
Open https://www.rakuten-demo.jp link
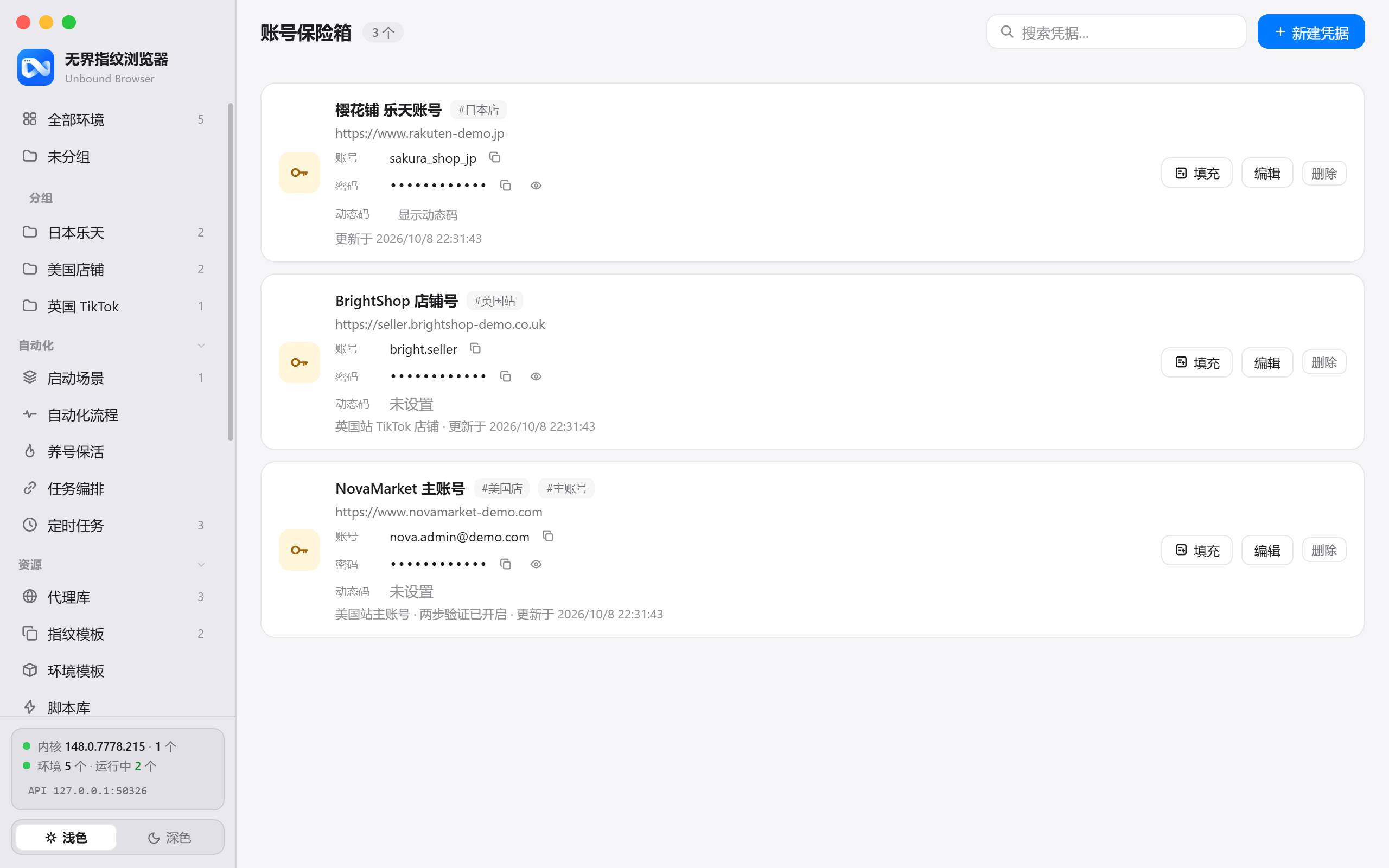pyautogui.click(x=419, y=133)
